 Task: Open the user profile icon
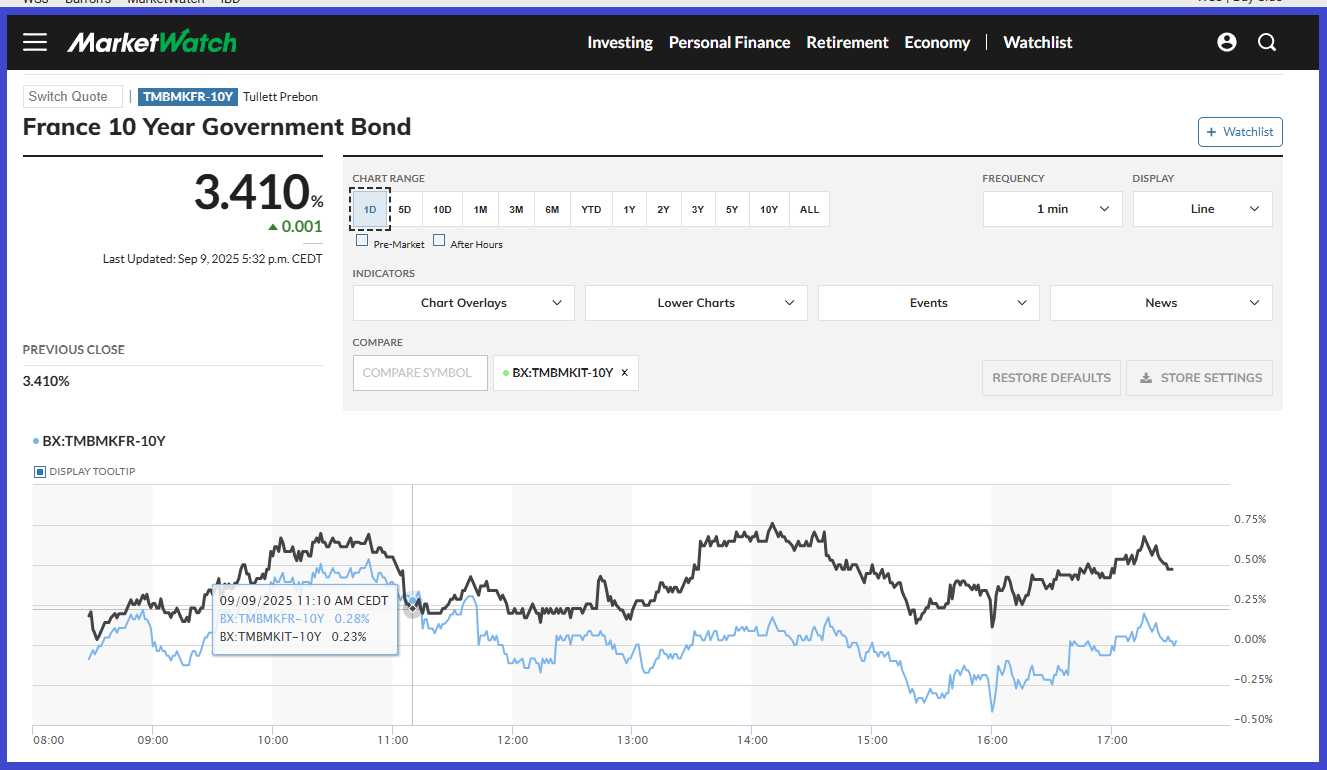point(1227,42)
